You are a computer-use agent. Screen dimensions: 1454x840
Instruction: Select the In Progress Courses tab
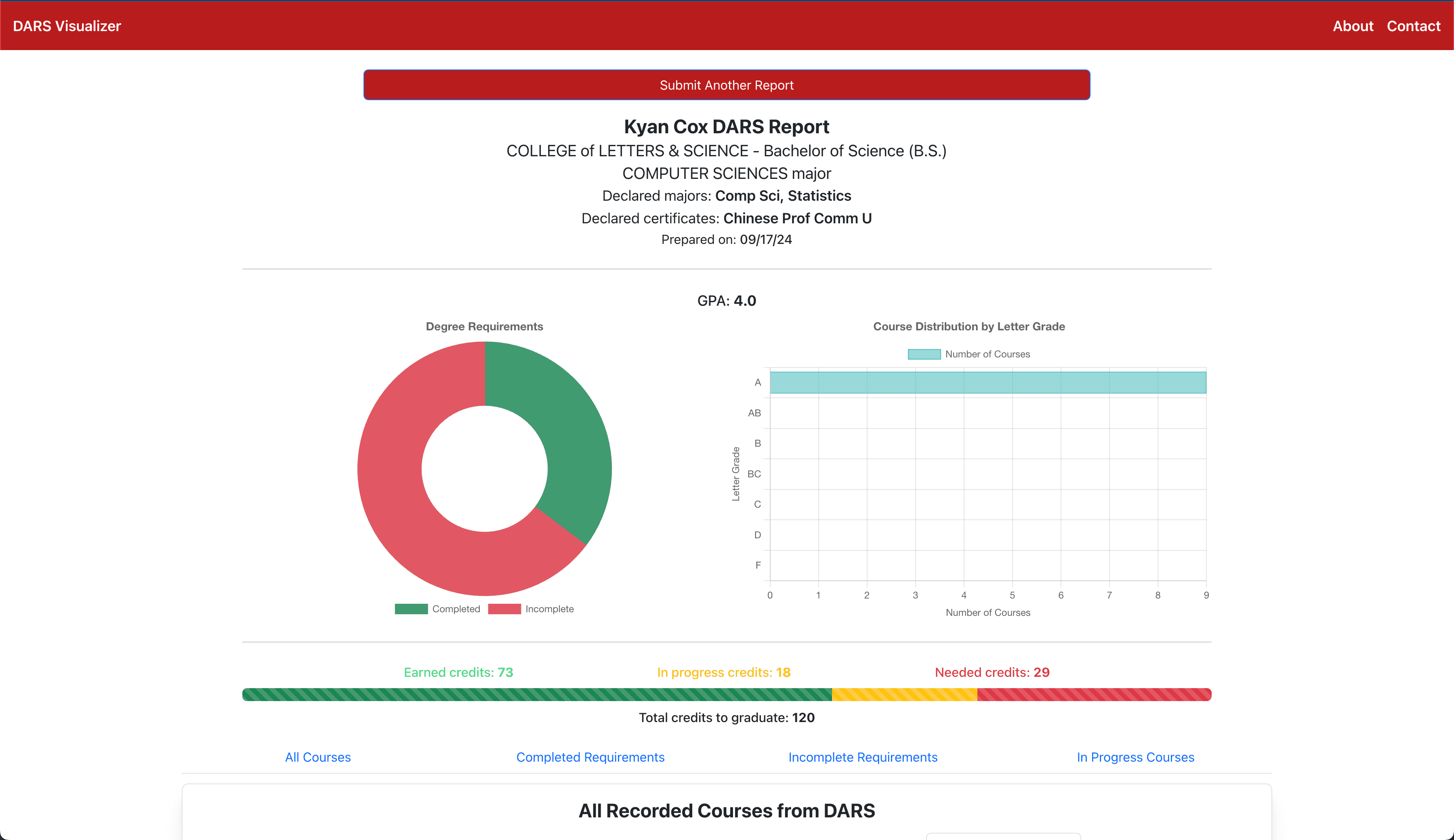(x=1135, y=757)
